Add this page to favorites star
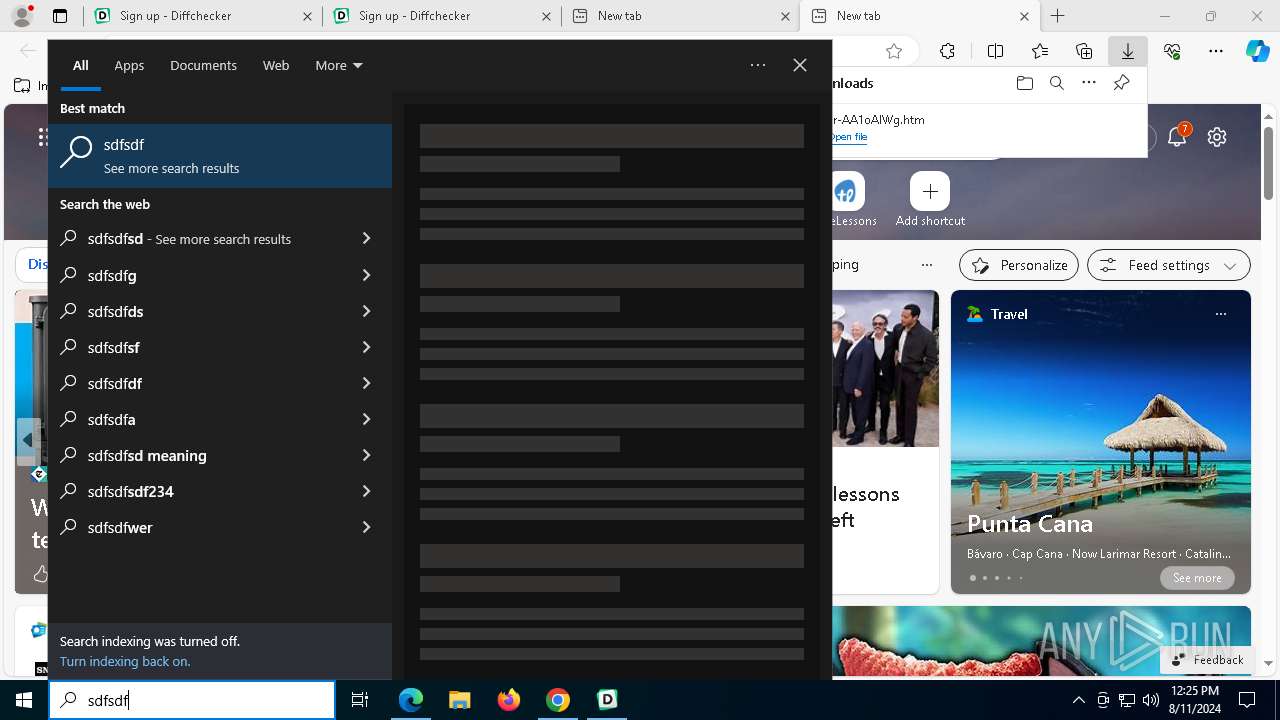Screen dimensions: 1280x720 (x=894, y=52)
